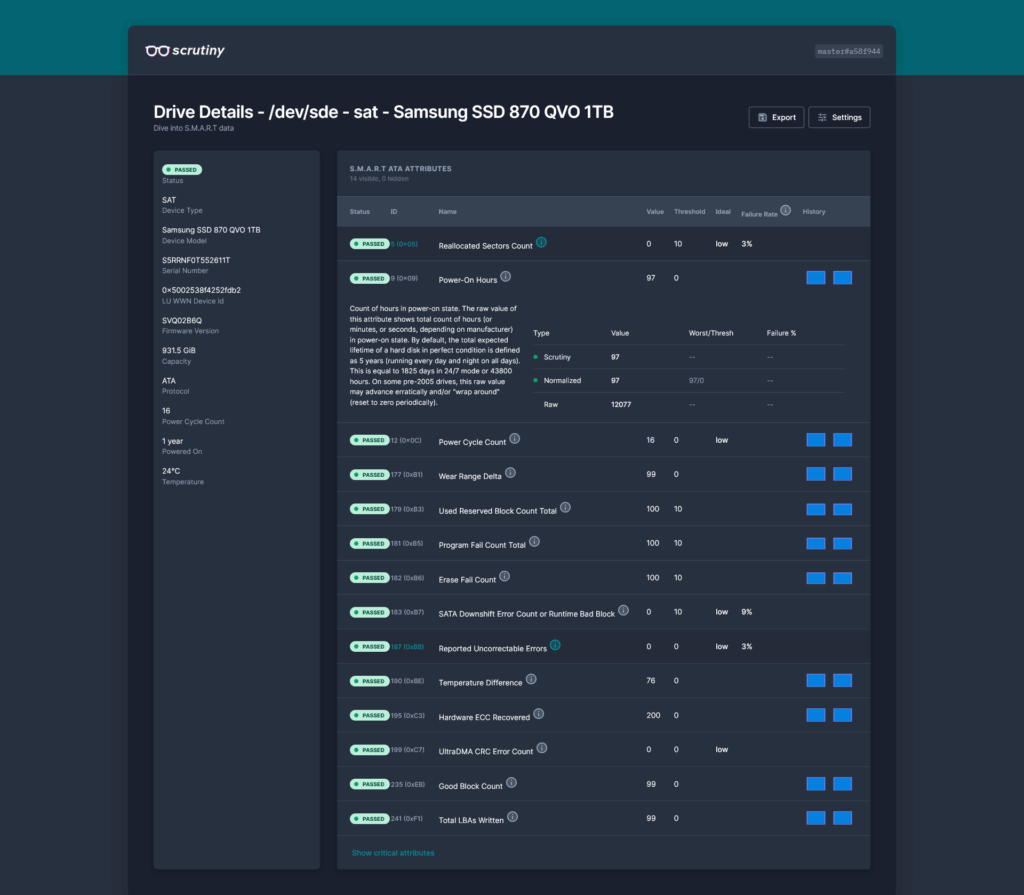The image size is (1024, 895).
Task: Click the Program Fail Count Total info icon
Action: (534, 542)
